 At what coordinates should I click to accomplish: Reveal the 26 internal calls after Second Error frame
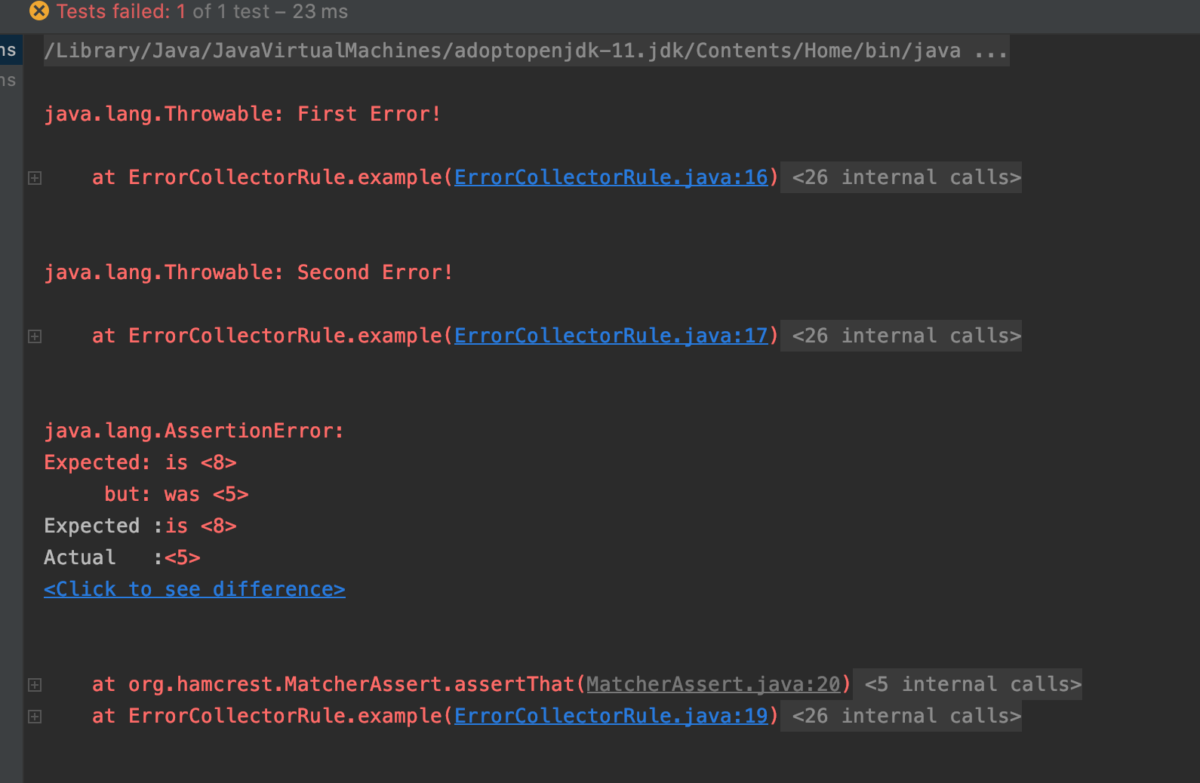(x=900, y=335)
